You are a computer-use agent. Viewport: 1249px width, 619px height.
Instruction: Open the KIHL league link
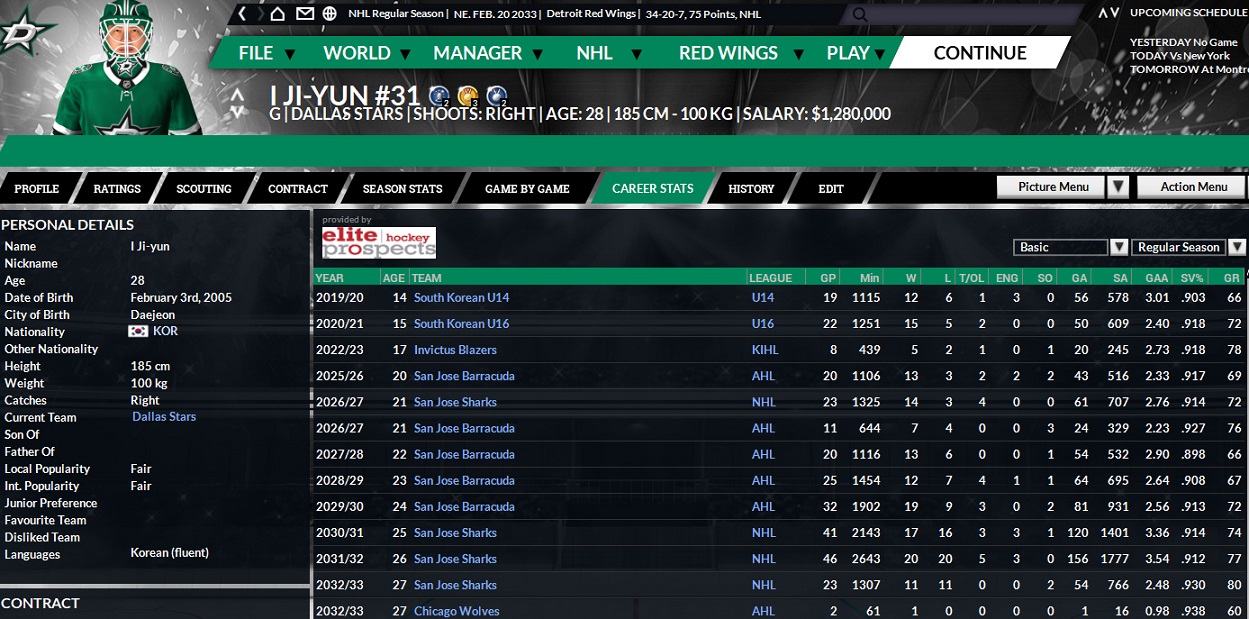click(764, 350)
